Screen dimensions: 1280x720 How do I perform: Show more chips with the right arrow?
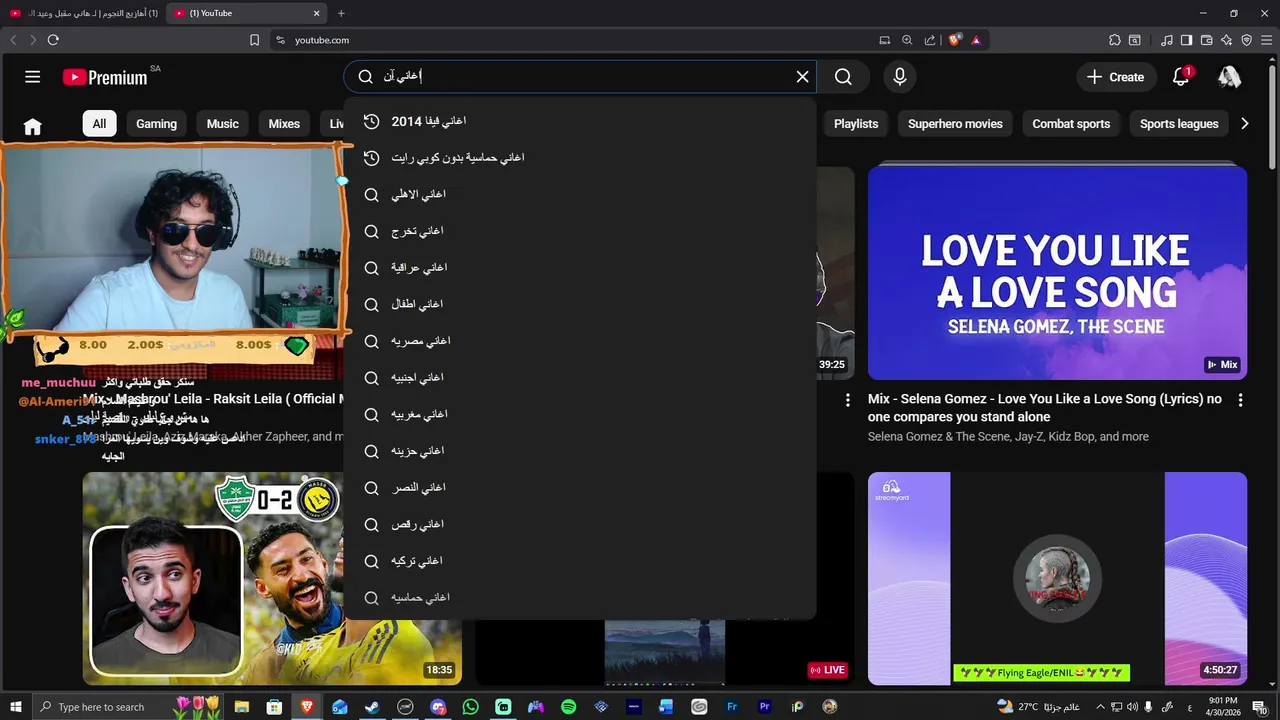[1244, 124]
